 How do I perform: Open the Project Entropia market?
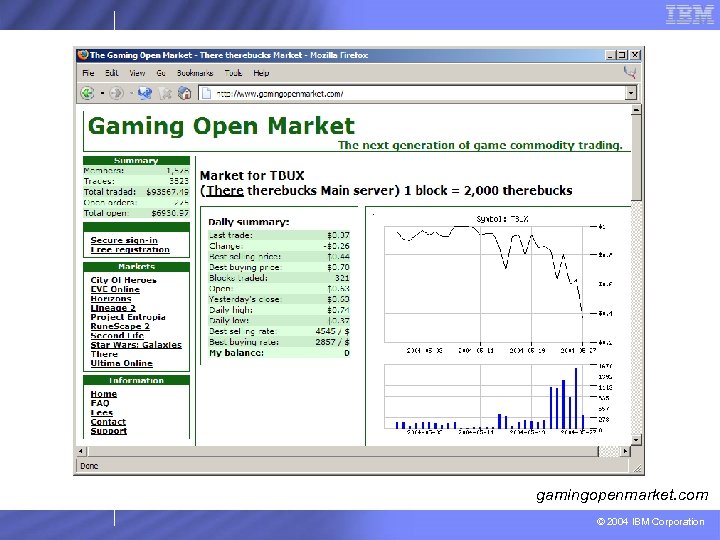(x=128, y=317)
